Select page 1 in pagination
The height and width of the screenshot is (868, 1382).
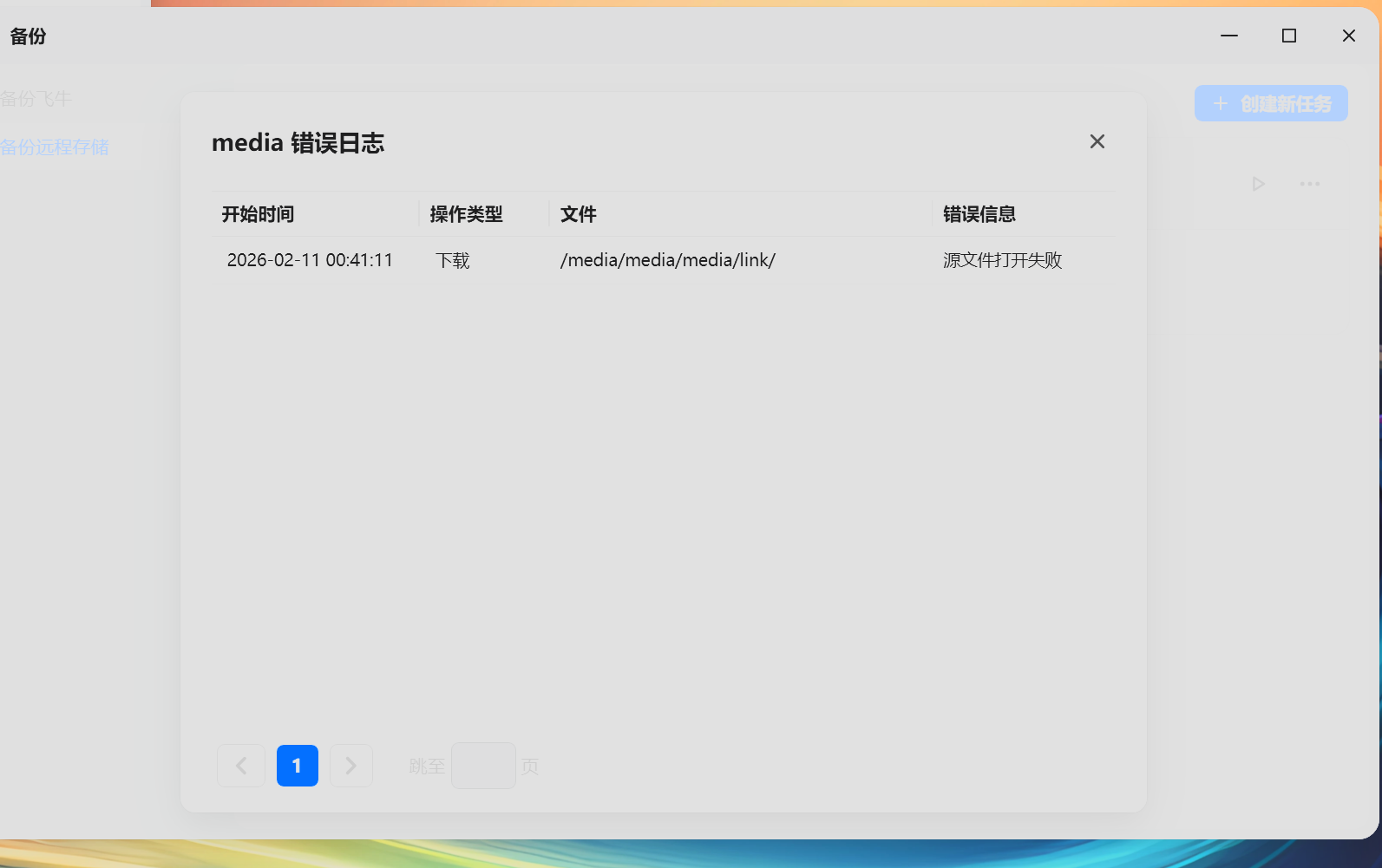[x=298, y=766]
